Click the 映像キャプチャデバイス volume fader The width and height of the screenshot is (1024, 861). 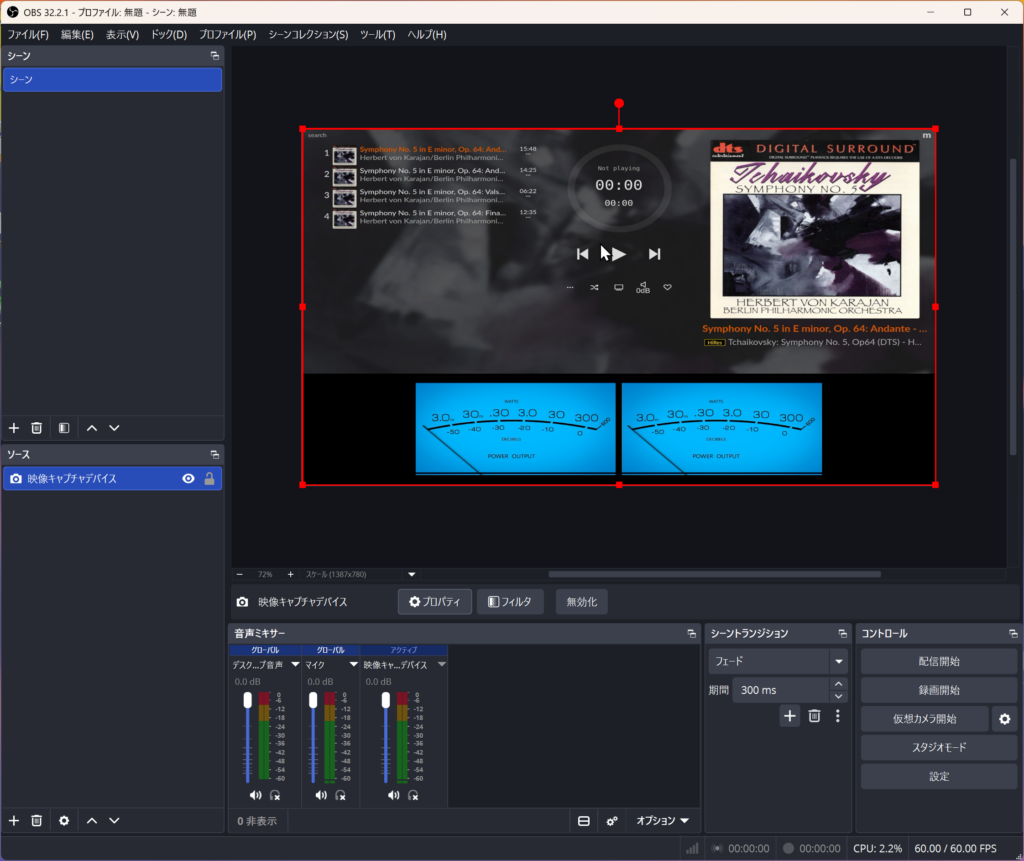point(386,700)
